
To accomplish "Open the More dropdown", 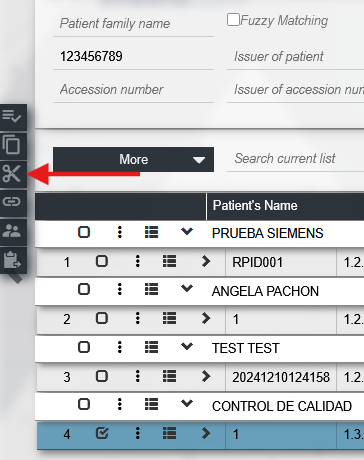I will click(133, 159).
